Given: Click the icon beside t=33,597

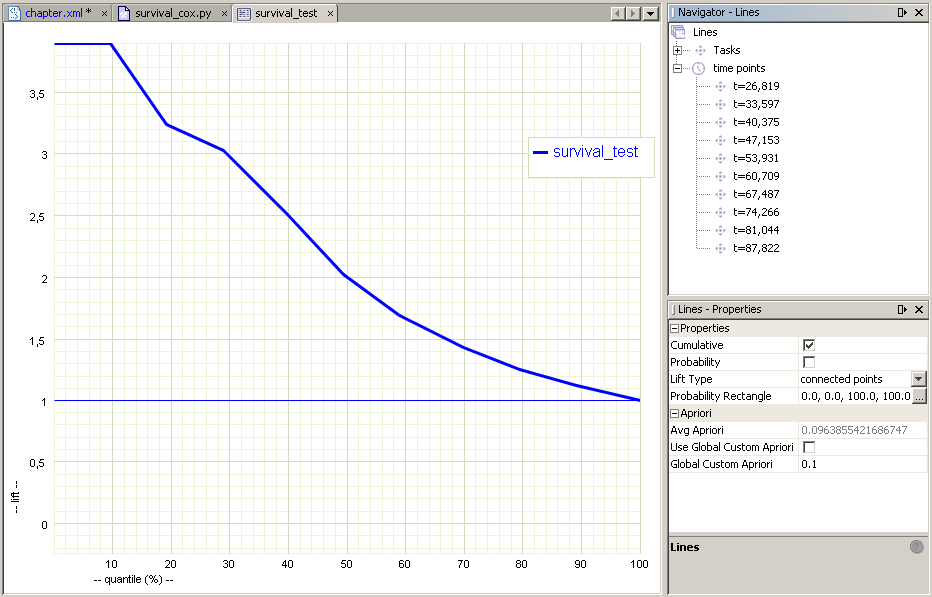Looking at the screenshot, I should (x=720, y=104).
